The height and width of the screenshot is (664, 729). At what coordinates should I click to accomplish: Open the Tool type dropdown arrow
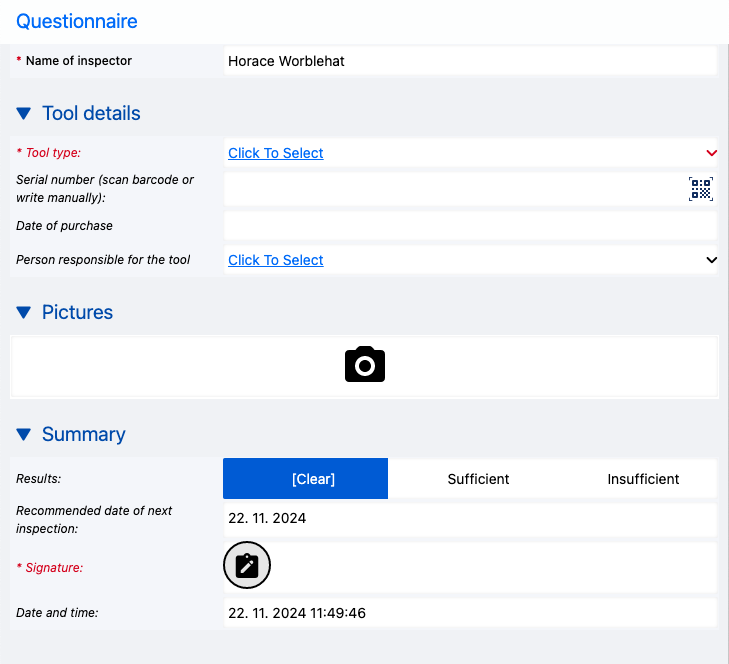coord(711,153)
